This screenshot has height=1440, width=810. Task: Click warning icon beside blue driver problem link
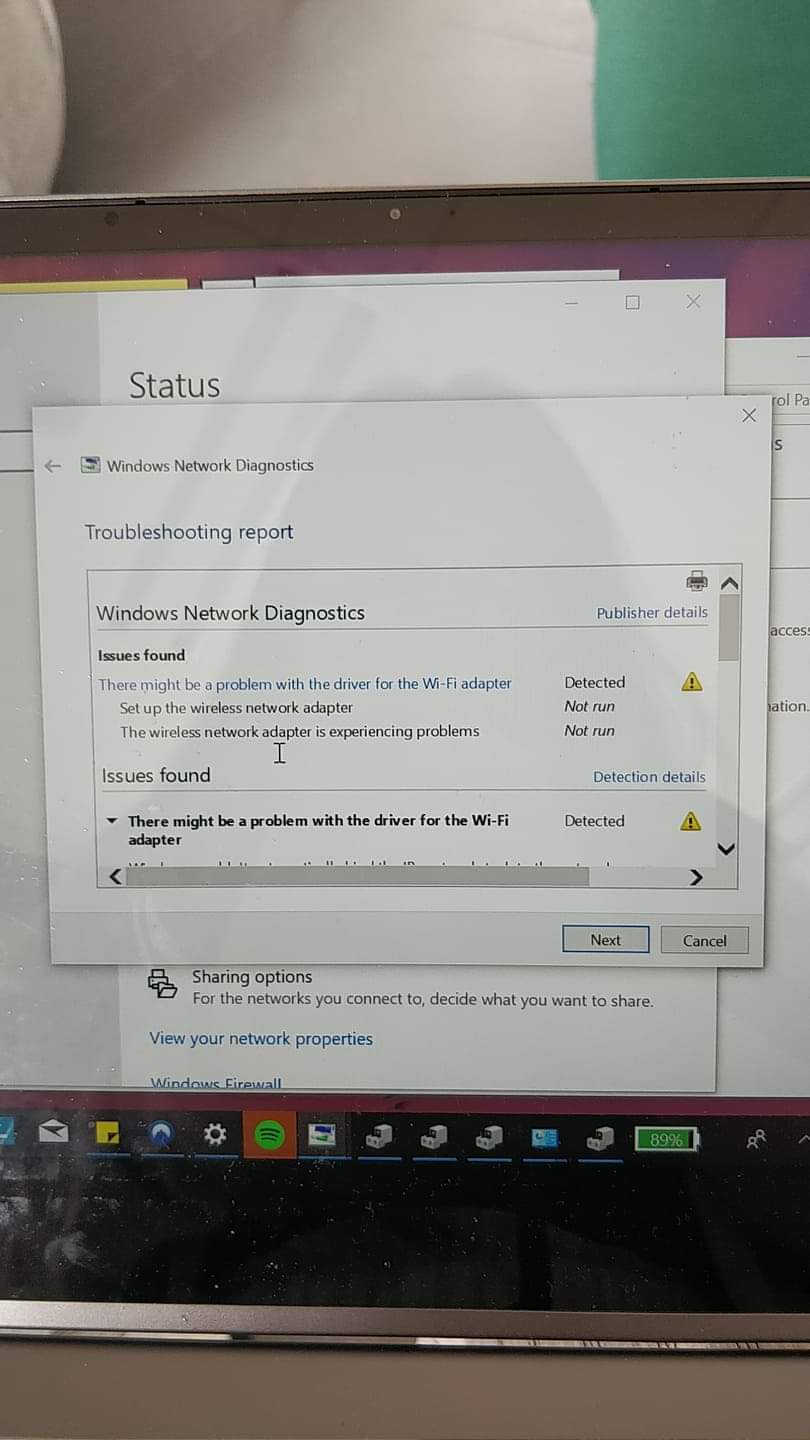coord(691,682)
